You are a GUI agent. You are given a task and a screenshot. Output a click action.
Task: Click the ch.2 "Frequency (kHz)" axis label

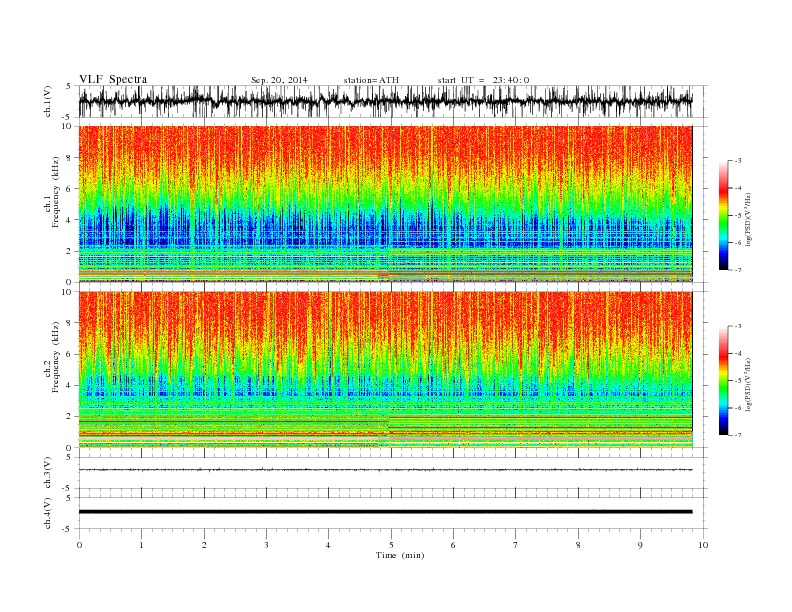55,357
